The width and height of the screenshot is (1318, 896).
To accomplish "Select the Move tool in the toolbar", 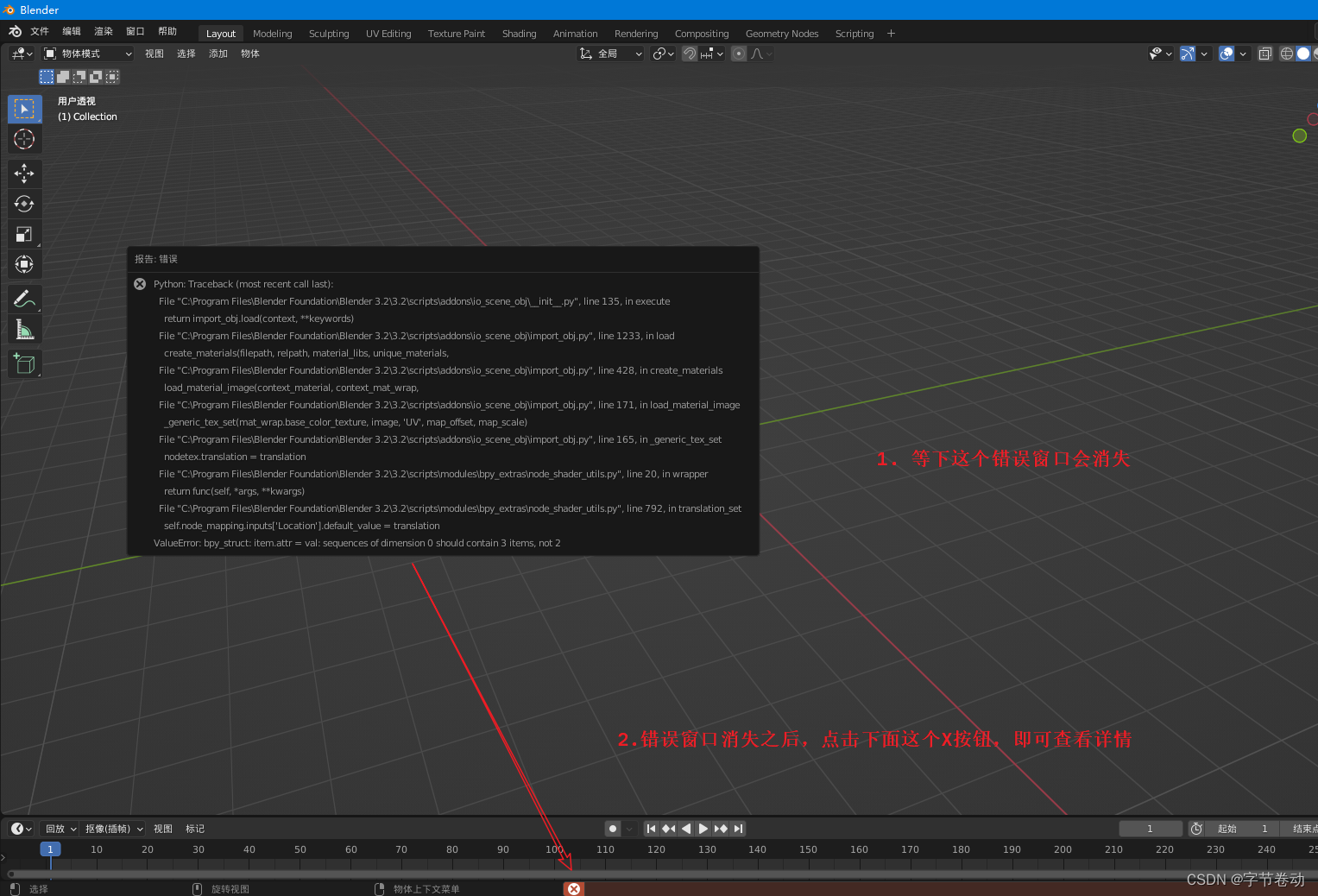I will 24,174.
